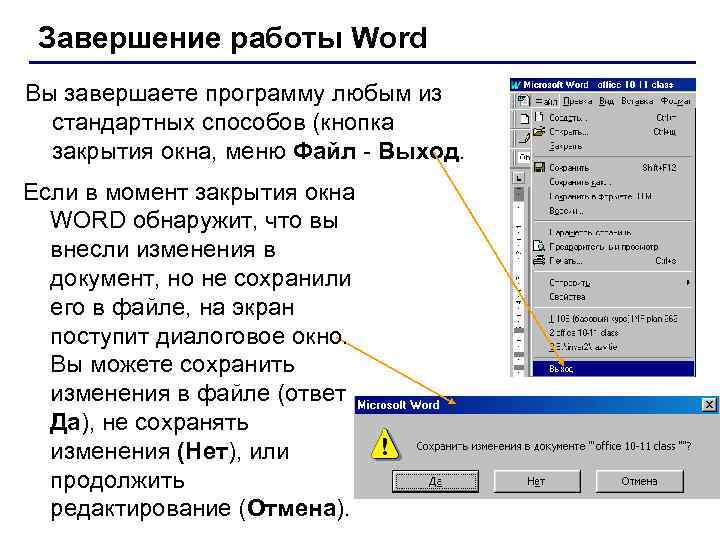
Task: Click the bold word 'Да' in slide text
Action: [64, 422]
